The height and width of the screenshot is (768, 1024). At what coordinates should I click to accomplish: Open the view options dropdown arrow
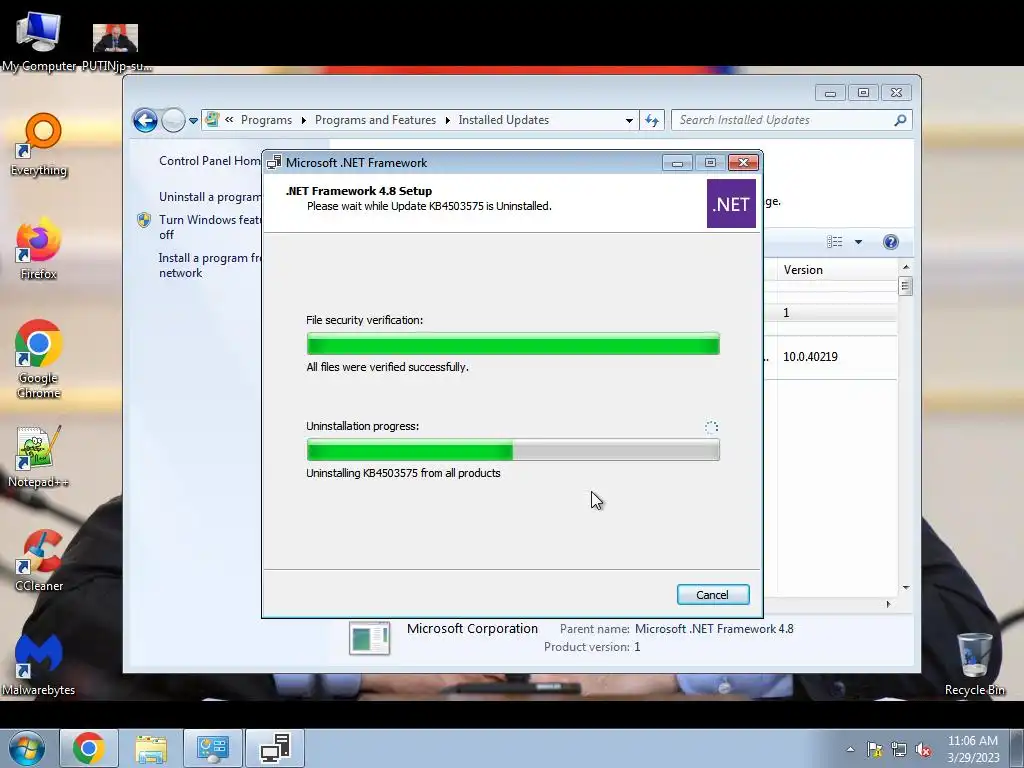point(858,242)
